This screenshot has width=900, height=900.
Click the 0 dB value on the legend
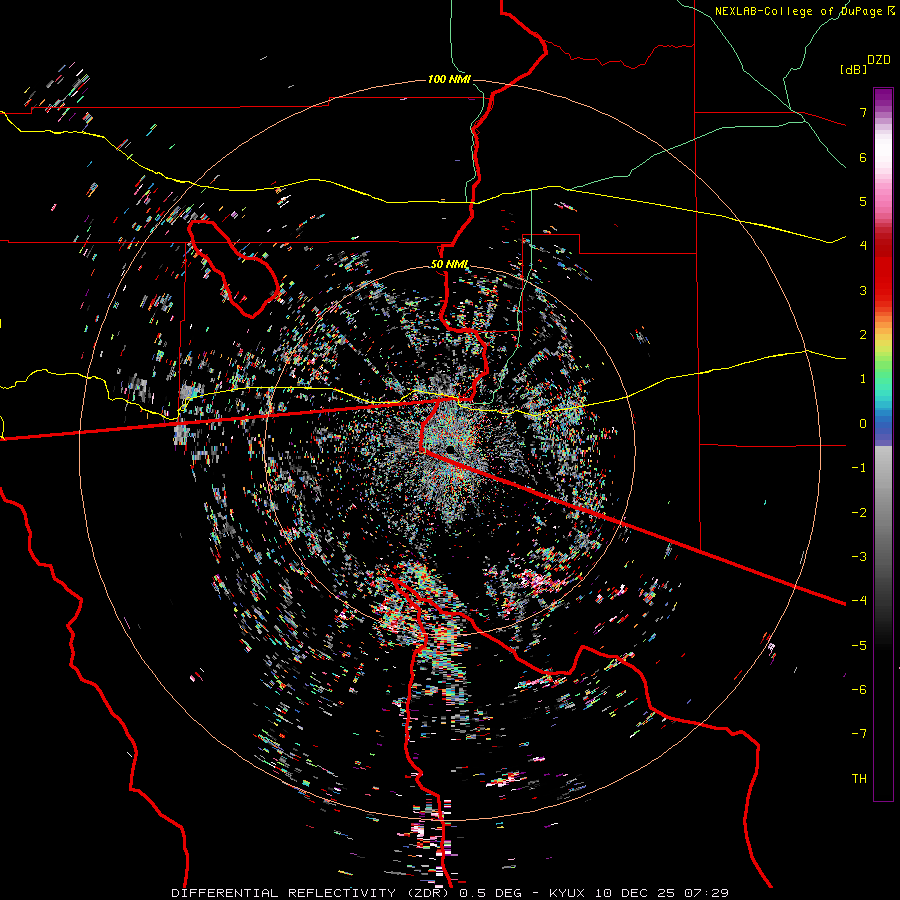click(863, 424)
